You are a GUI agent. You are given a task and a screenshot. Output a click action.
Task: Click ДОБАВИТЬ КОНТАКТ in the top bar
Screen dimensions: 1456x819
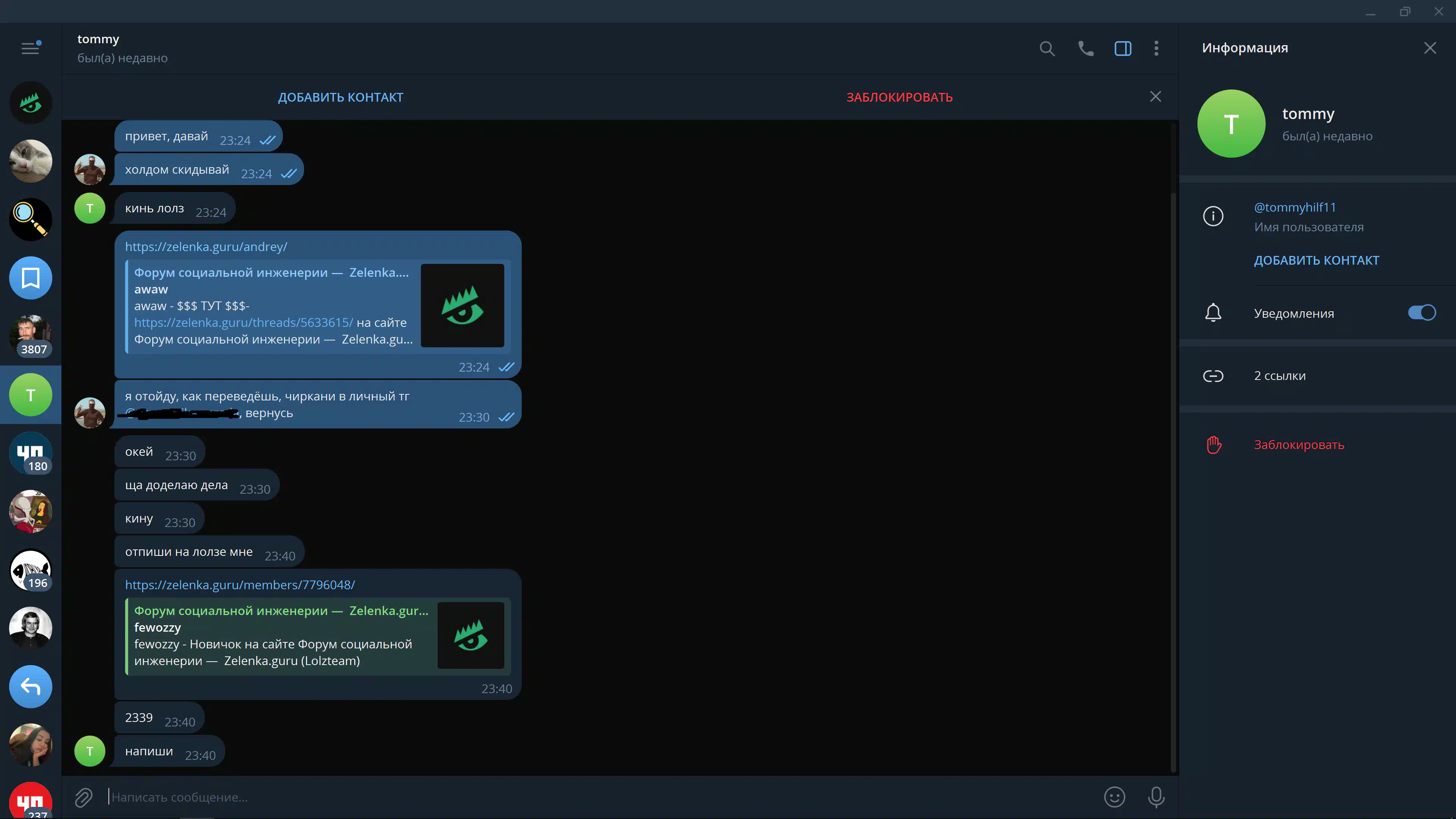(x=340, y=97)
